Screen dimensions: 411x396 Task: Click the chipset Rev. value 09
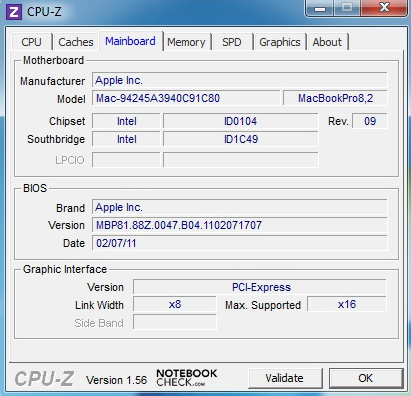[370, 121]
